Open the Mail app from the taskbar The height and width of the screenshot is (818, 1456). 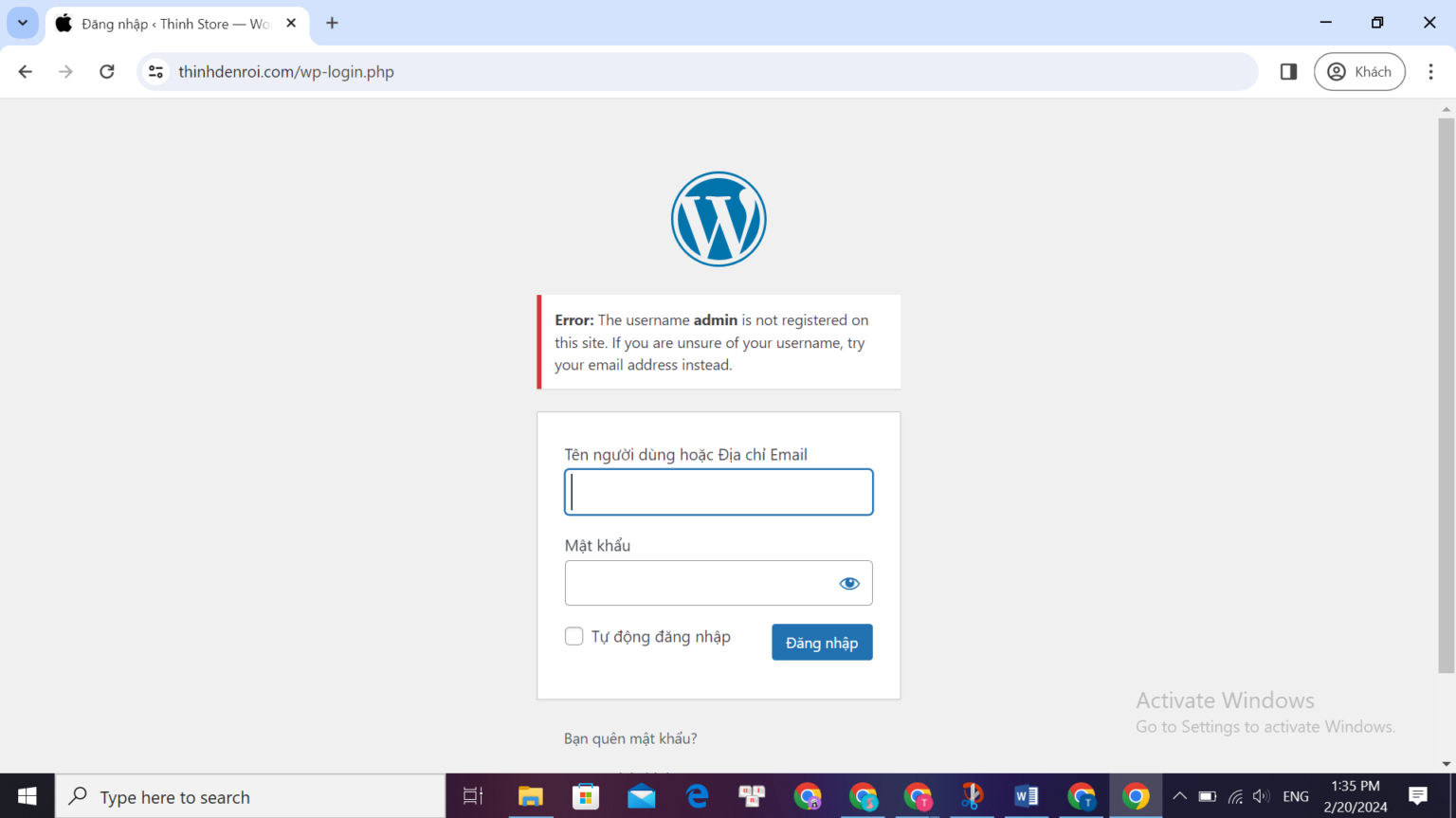(x=641, y=796)
